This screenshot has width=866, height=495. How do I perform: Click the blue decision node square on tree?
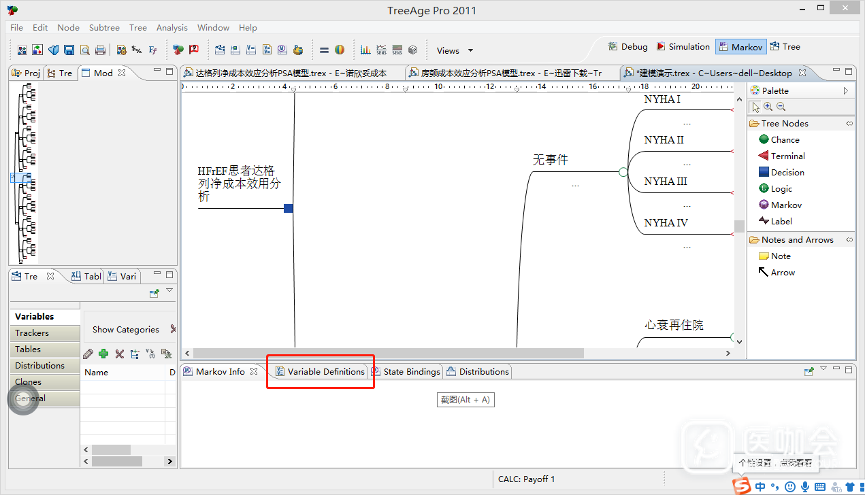[288, 208]
